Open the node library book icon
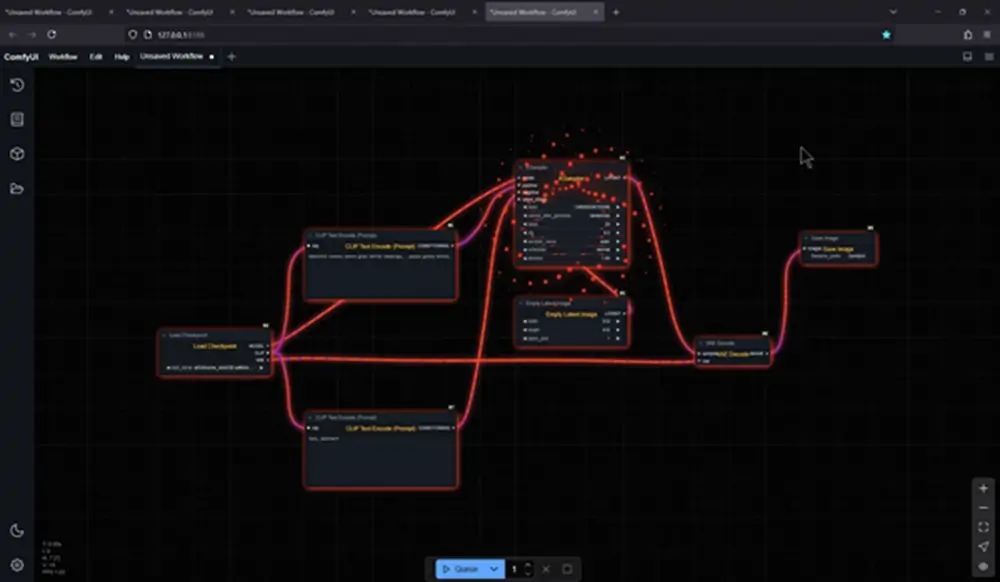1000x582 pixels. [x=17, y=119]
